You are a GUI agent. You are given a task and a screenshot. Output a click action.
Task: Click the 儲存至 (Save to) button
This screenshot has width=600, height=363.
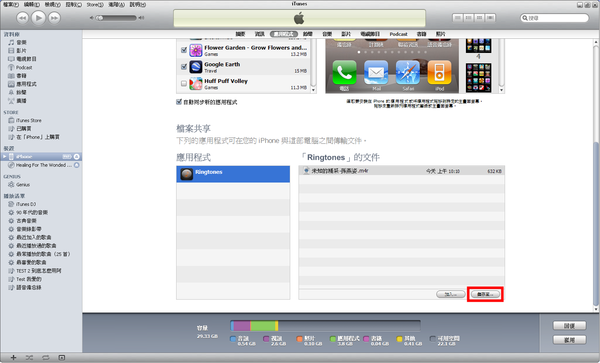(485, 294)
